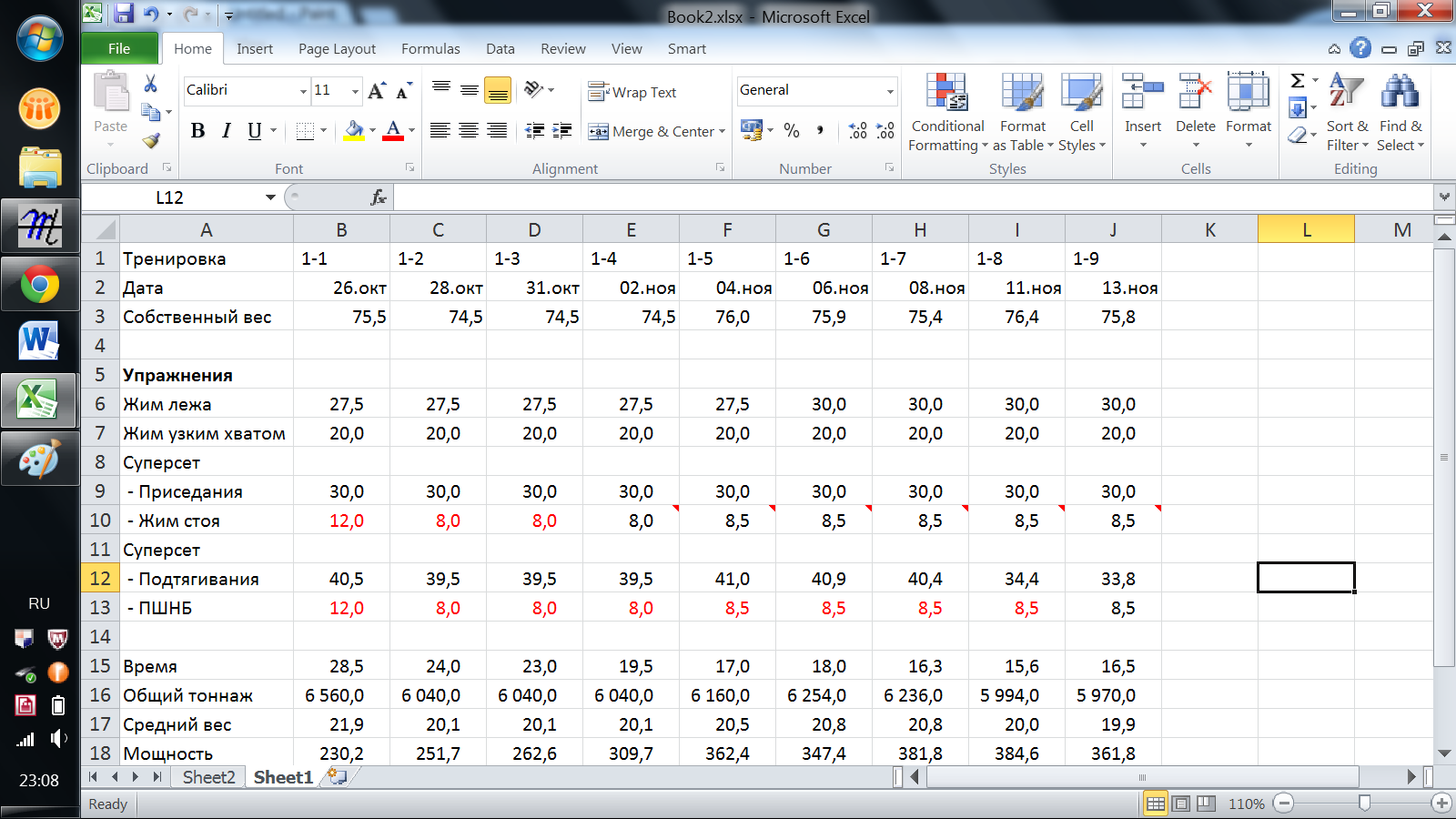Click the AutoSum sigma icon

1298,81
